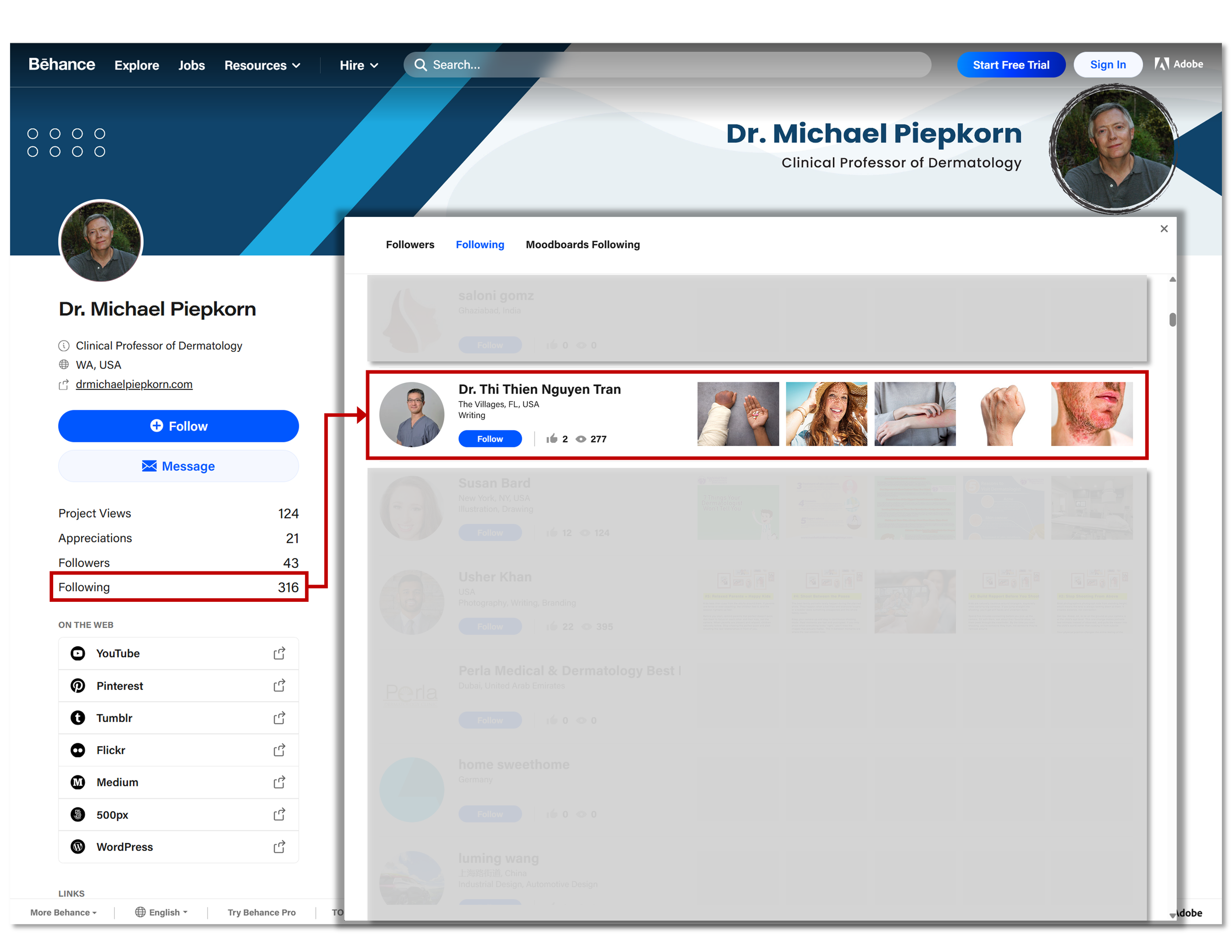
Task: Open the drmichaelpiepkorn.com link
Action: coord(134,384)
